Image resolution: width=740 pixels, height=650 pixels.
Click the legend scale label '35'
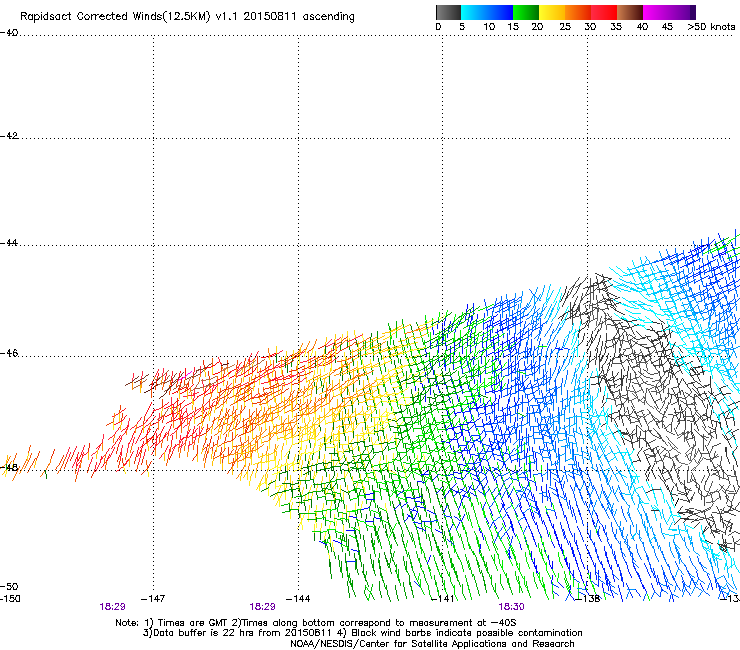[616, 27]
